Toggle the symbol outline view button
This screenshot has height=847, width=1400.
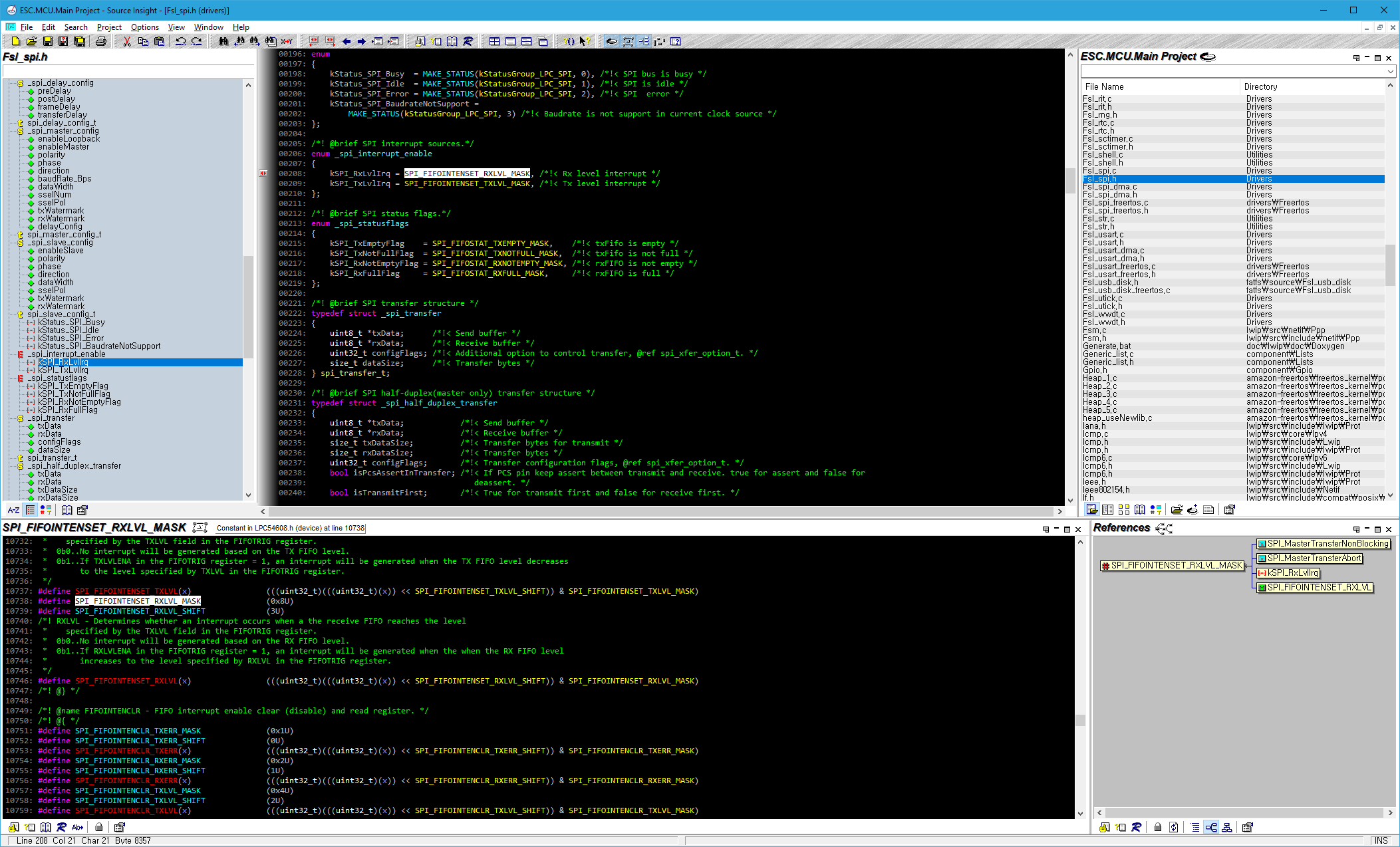click(30, 510)
